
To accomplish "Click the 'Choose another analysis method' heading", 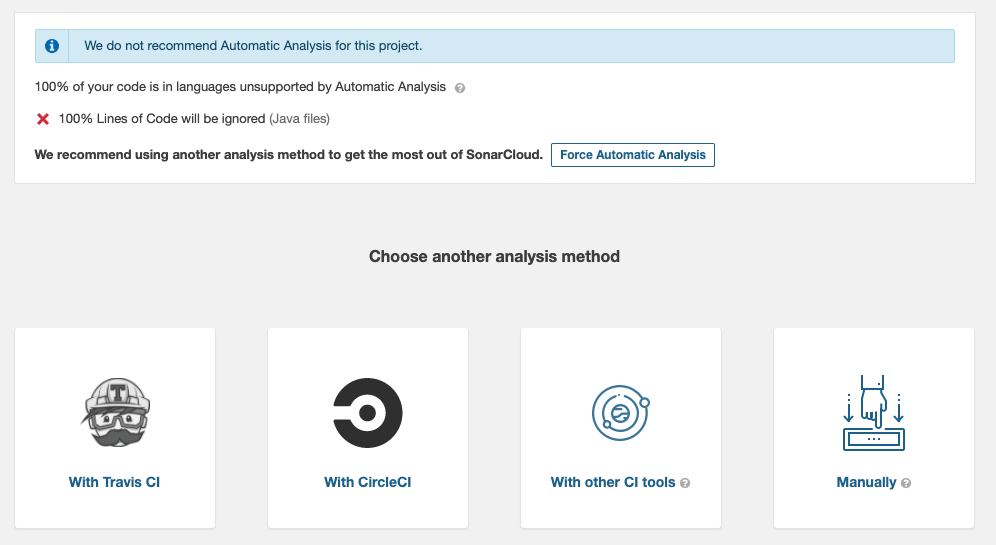I will [494, 257].
